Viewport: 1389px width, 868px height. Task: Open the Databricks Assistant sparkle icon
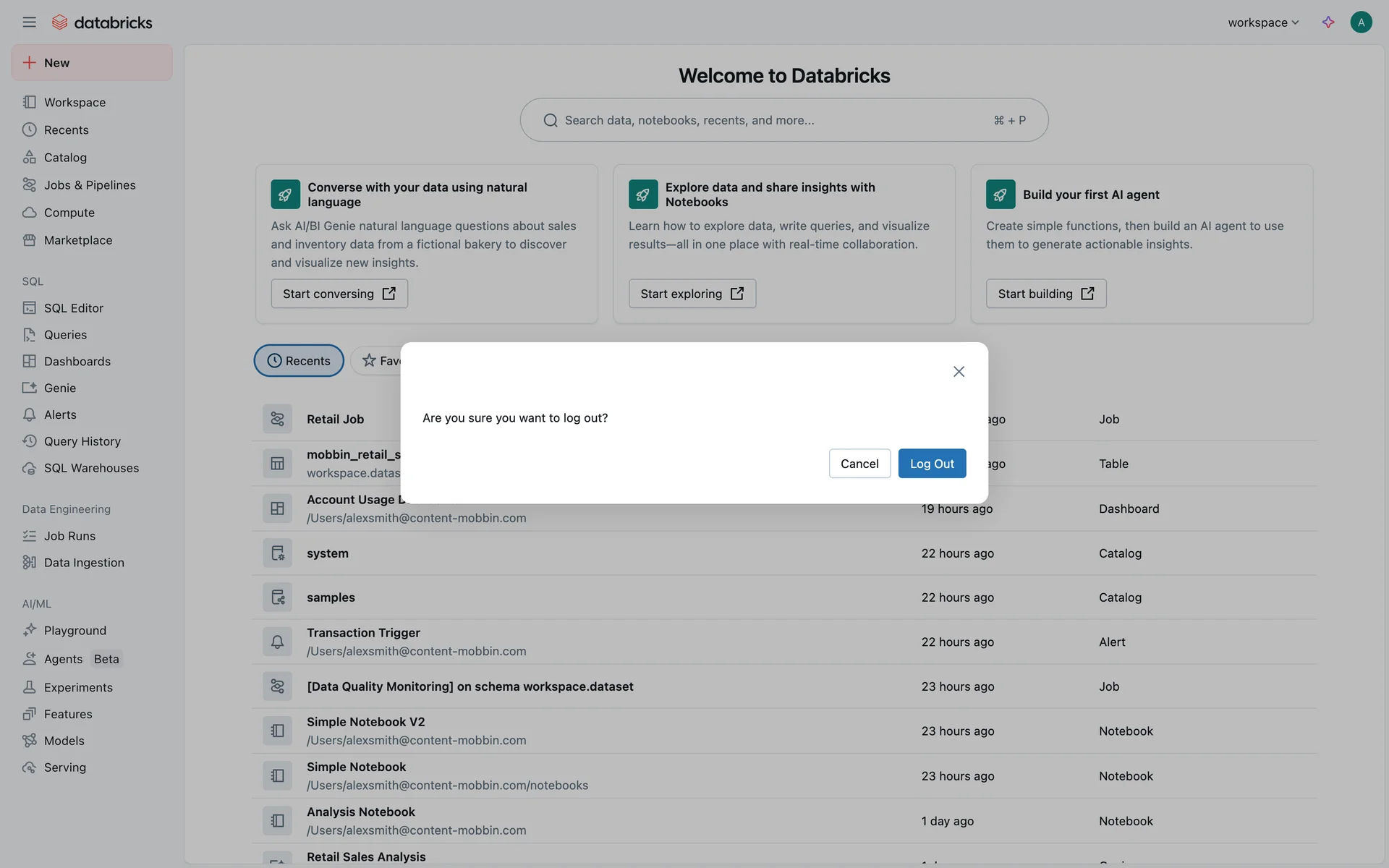pyautogui.click(x=1328, y=22)
